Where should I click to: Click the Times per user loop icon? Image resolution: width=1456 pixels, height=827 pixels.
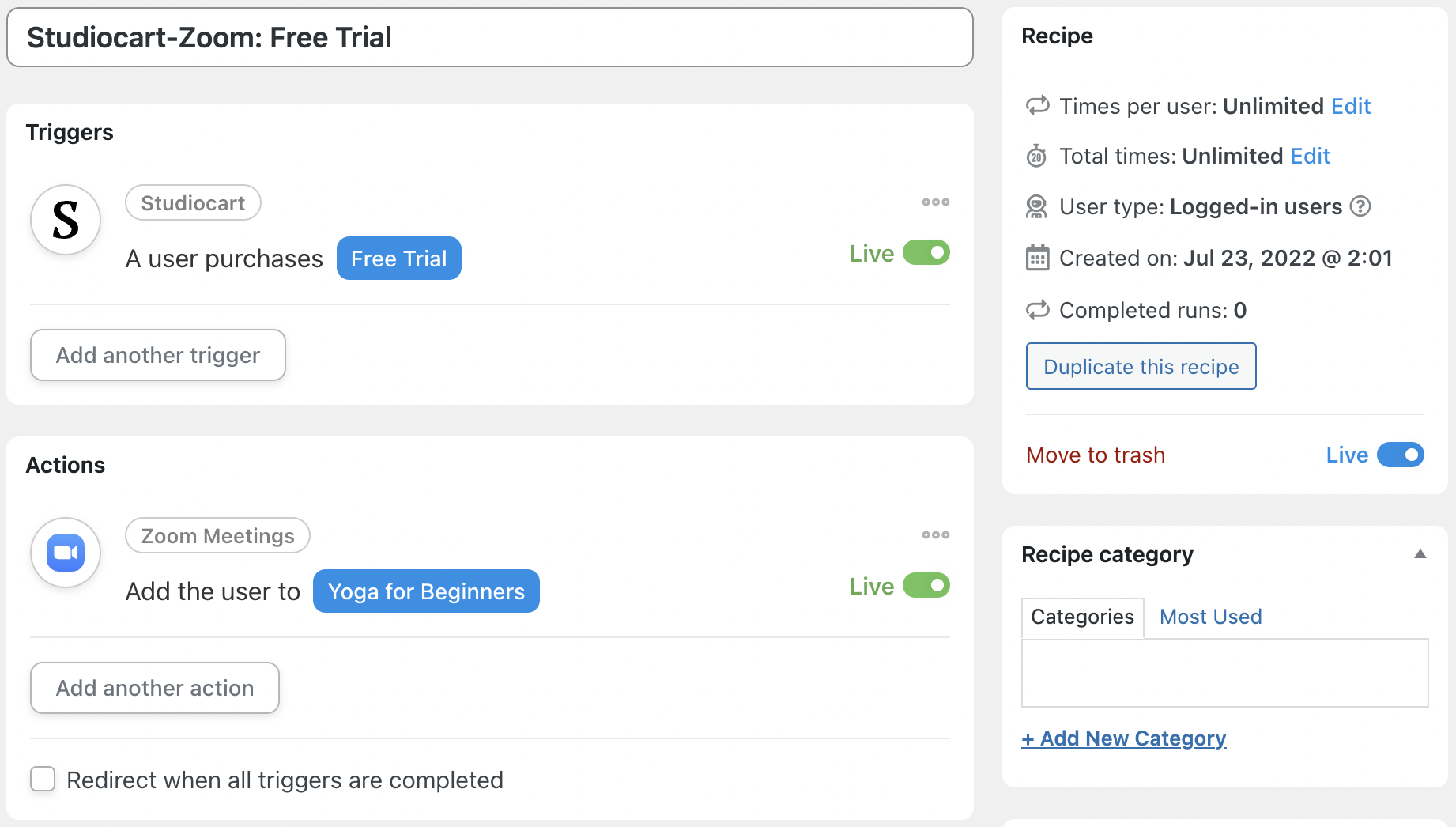tap(1037, 105)
